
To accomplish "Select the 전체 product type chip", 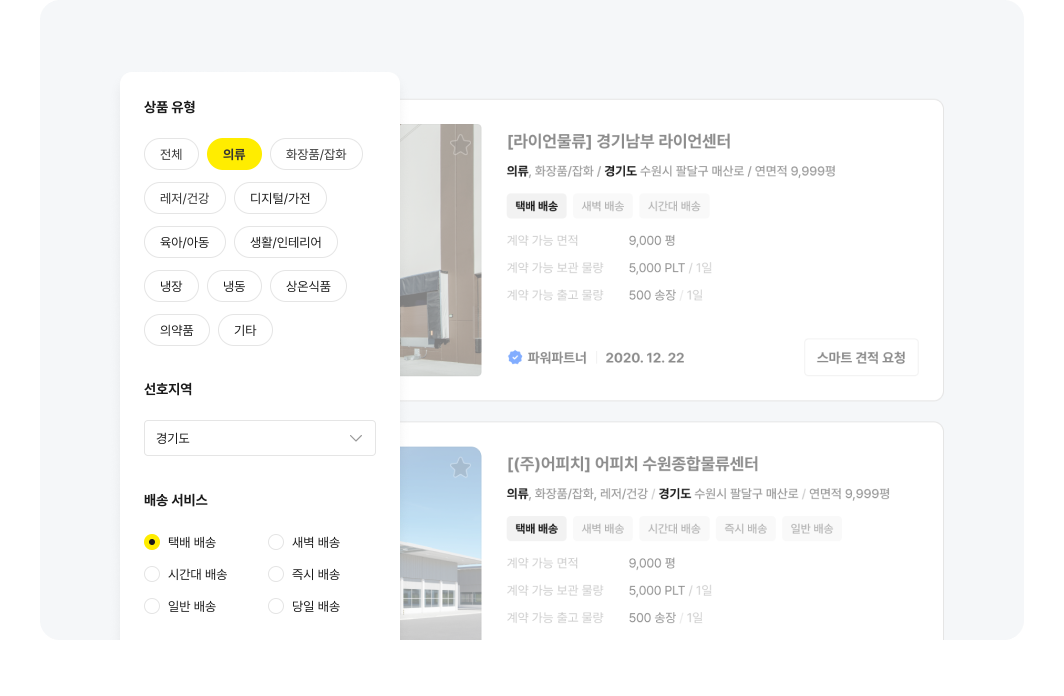I will [171, 154].
